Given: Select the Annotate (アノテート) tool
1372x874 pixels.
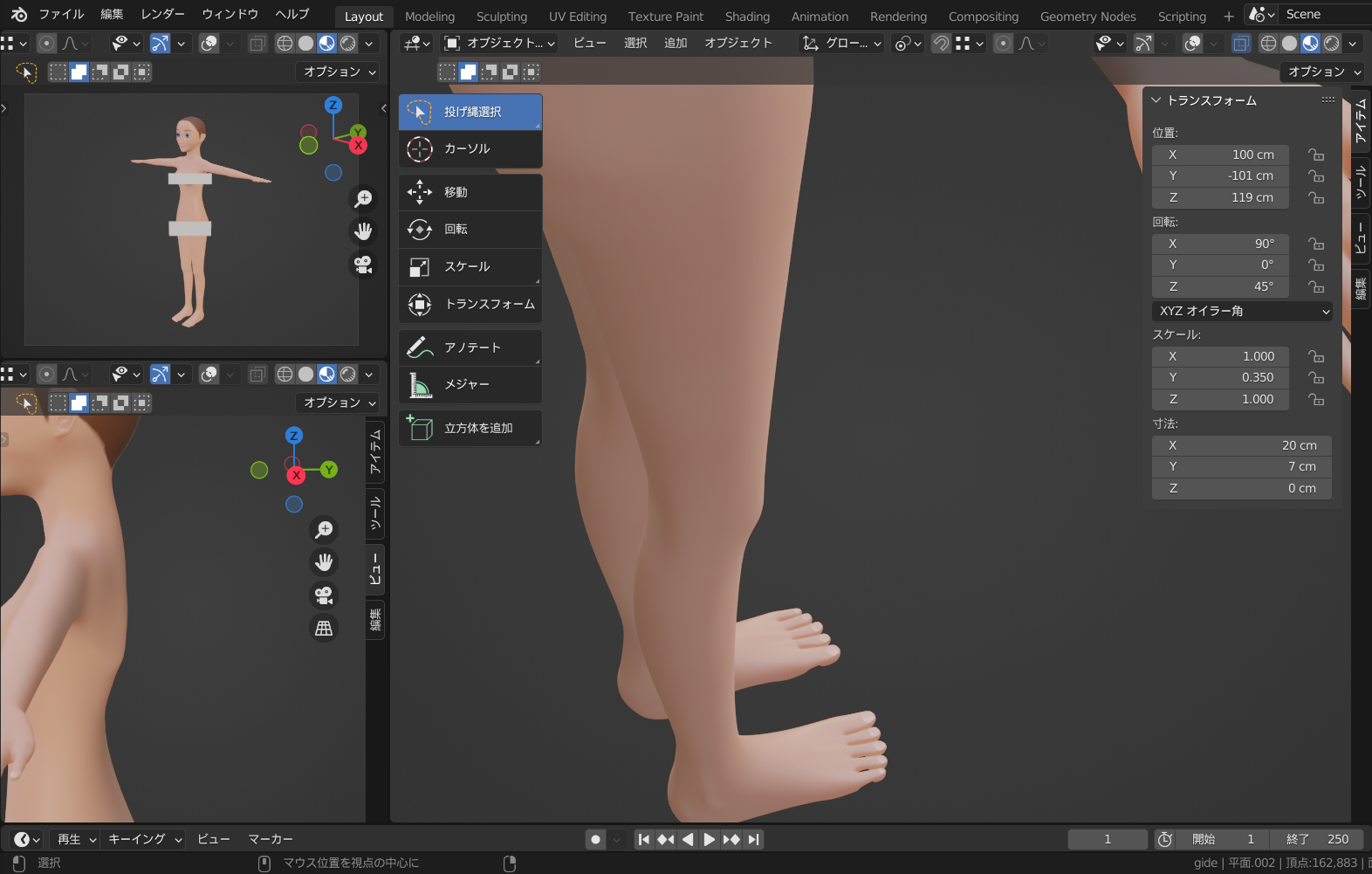Looking at the screenshot, I should [470, 348].
